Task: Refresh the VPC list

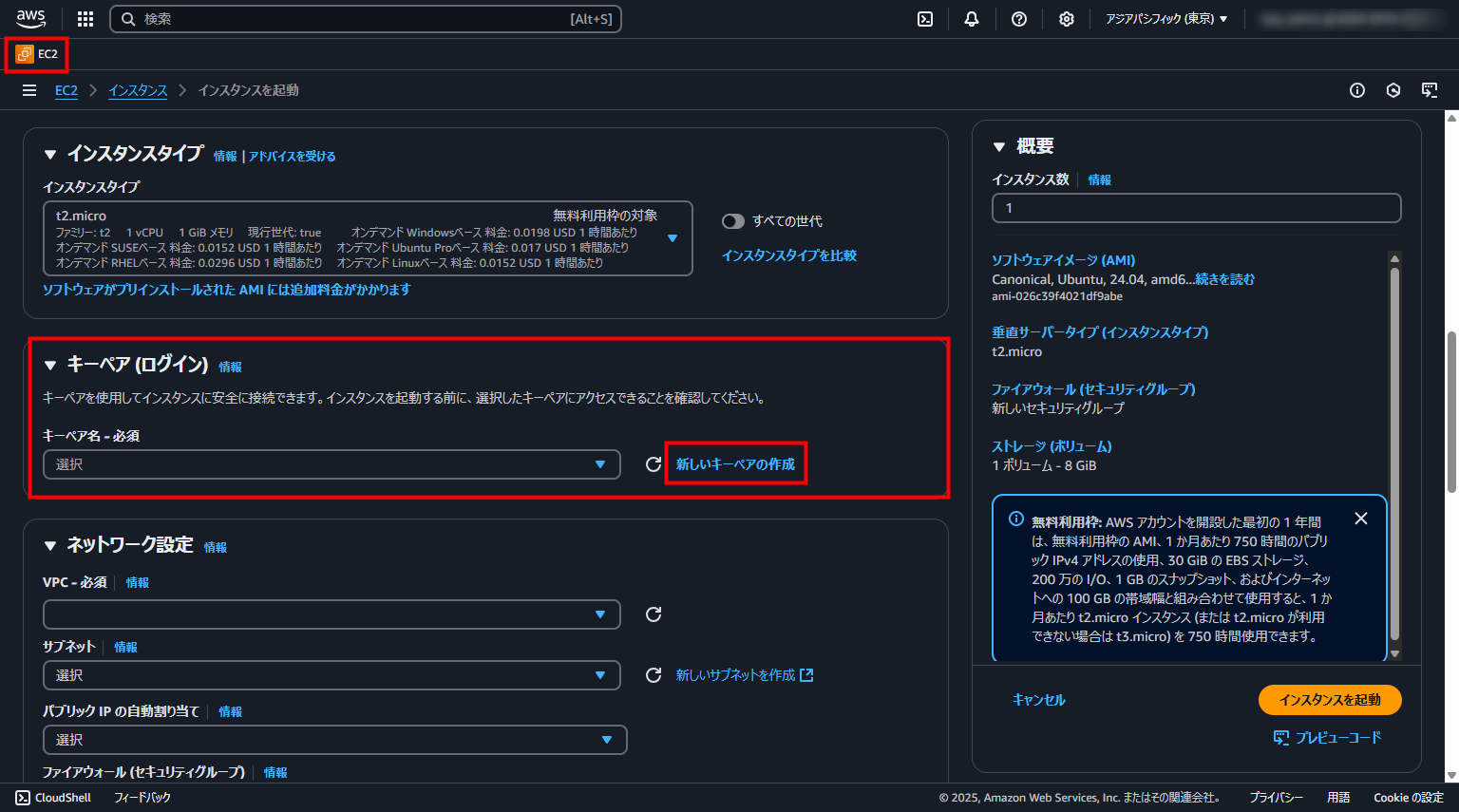Action: (x=654, y=614)
